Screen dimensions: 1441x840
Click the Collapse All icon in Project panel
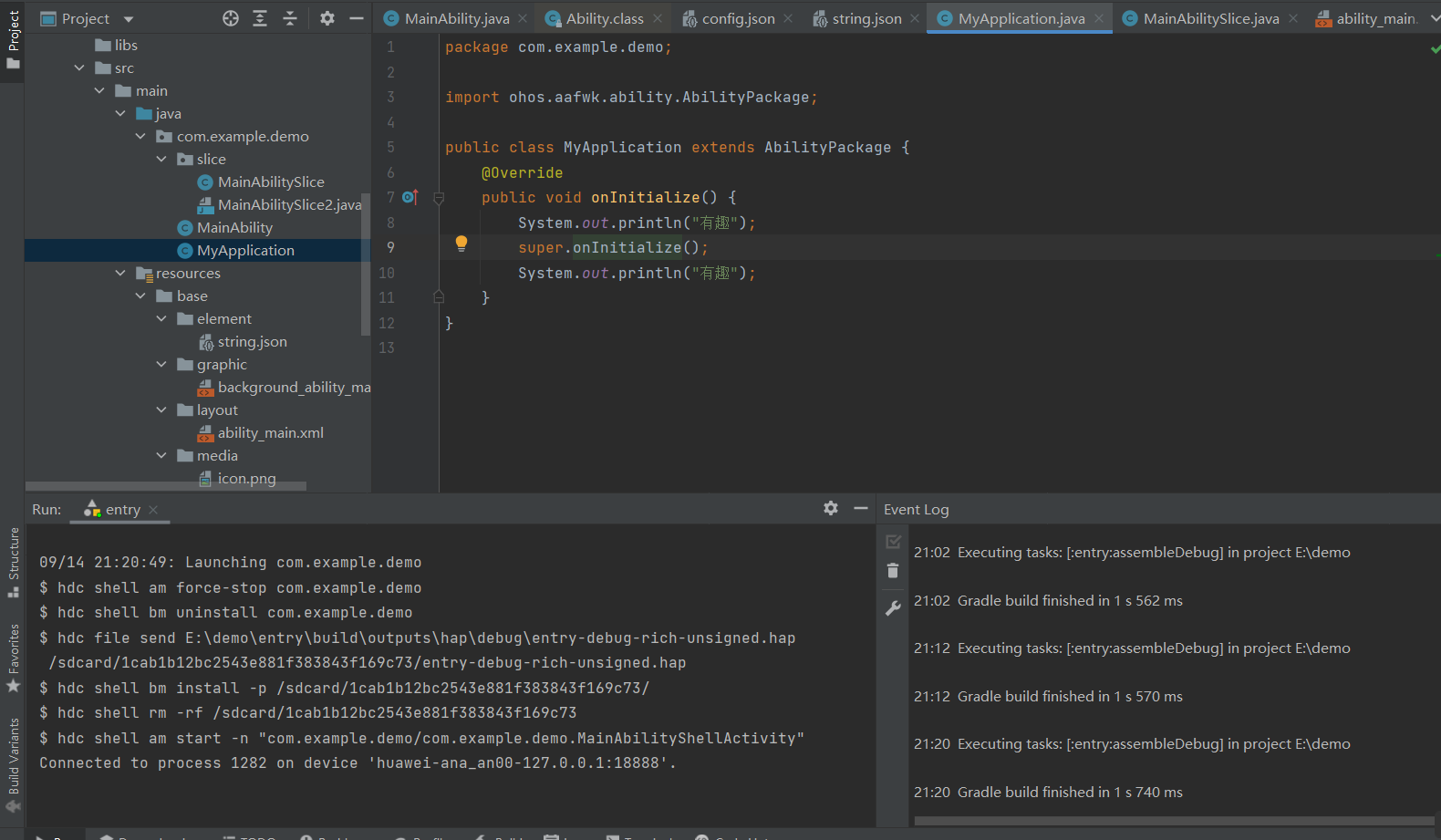click(x=290, y=18)
